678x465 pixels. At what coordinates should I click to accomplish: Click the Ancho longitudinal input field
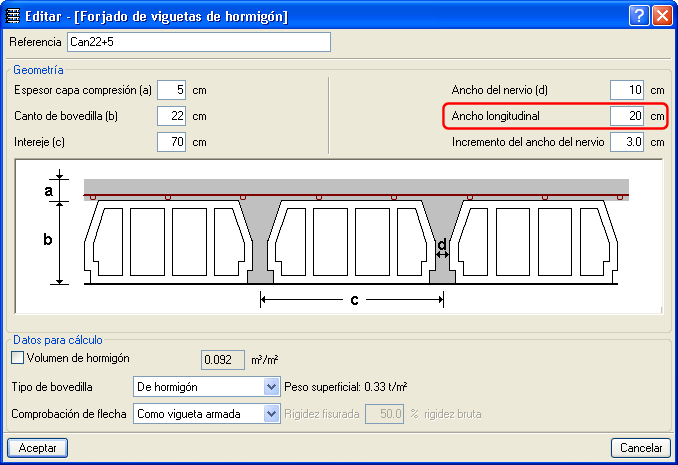click(x=627, y=116)
